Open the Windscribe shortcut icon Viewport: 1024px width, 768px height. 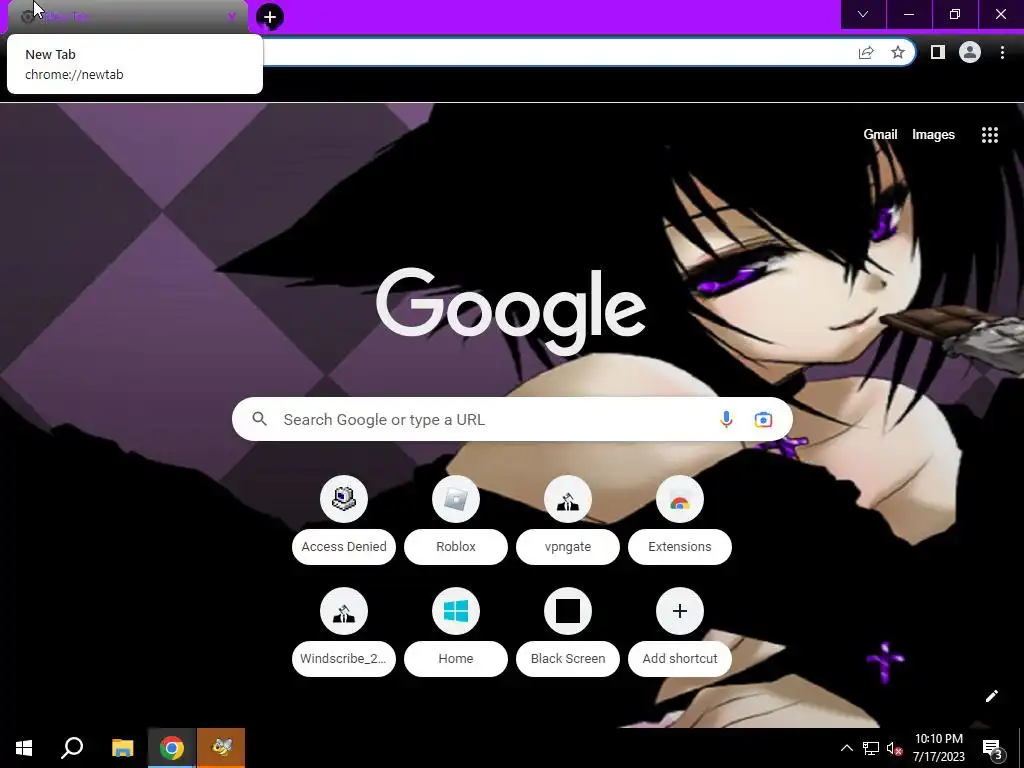[344, 611]
